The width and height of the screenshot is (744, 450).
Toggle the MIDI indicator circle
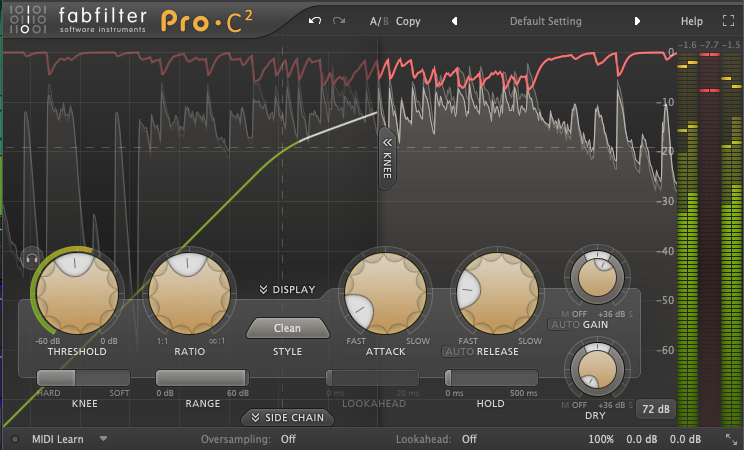[15, 440]
